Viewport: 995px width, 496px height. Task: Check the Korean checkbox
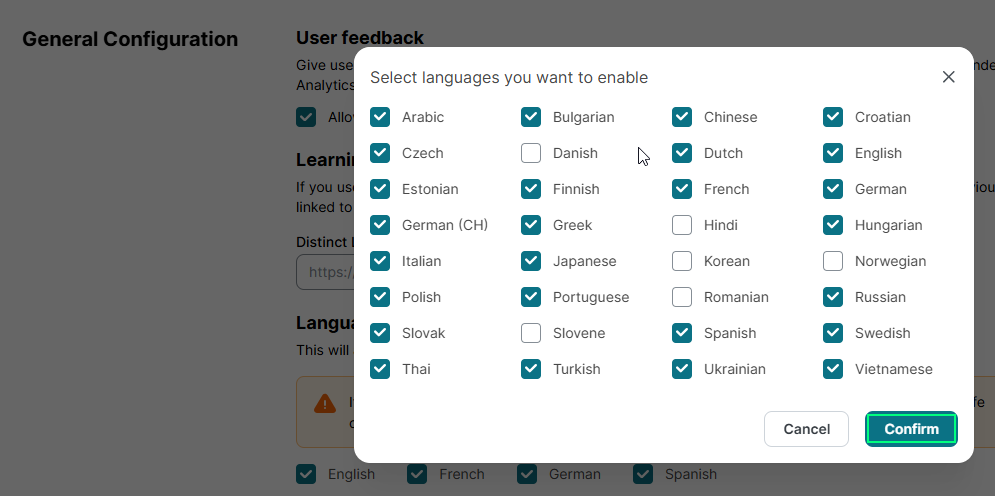click(x=682, y=261)
